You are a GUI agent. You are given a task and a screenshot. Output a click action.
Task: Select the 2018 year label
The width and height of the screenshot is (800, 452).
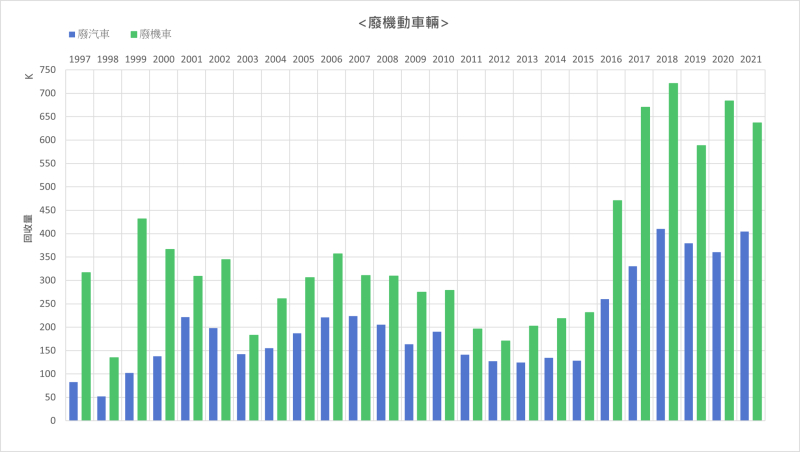tap(667, 59)
